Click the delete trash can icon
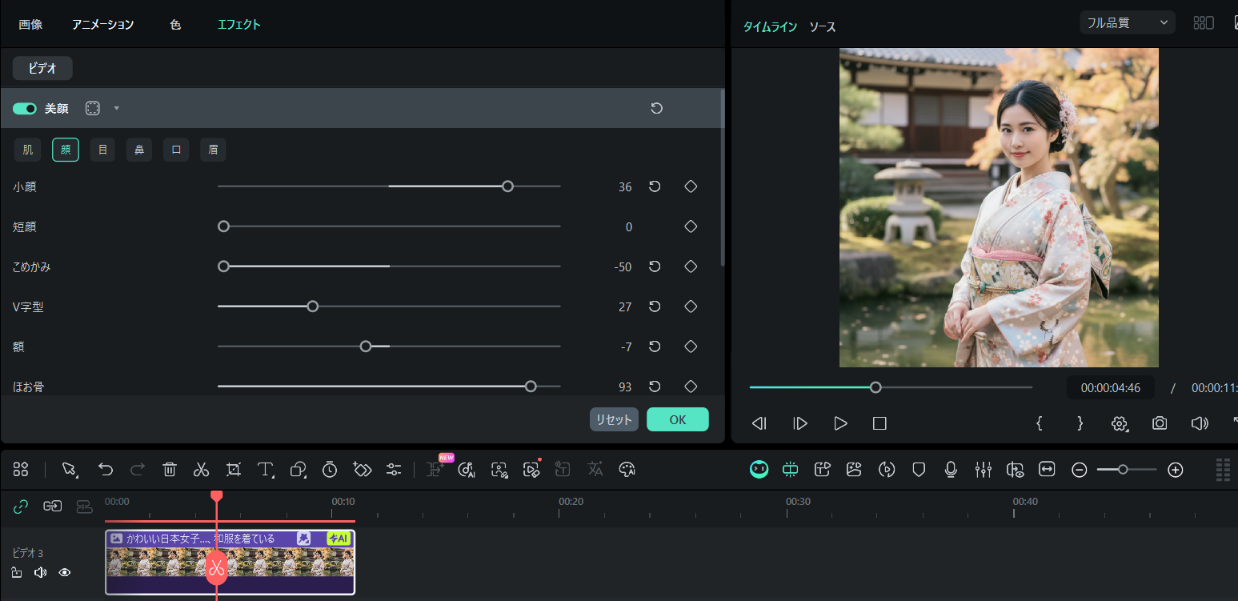 click(x=170, y=469)
